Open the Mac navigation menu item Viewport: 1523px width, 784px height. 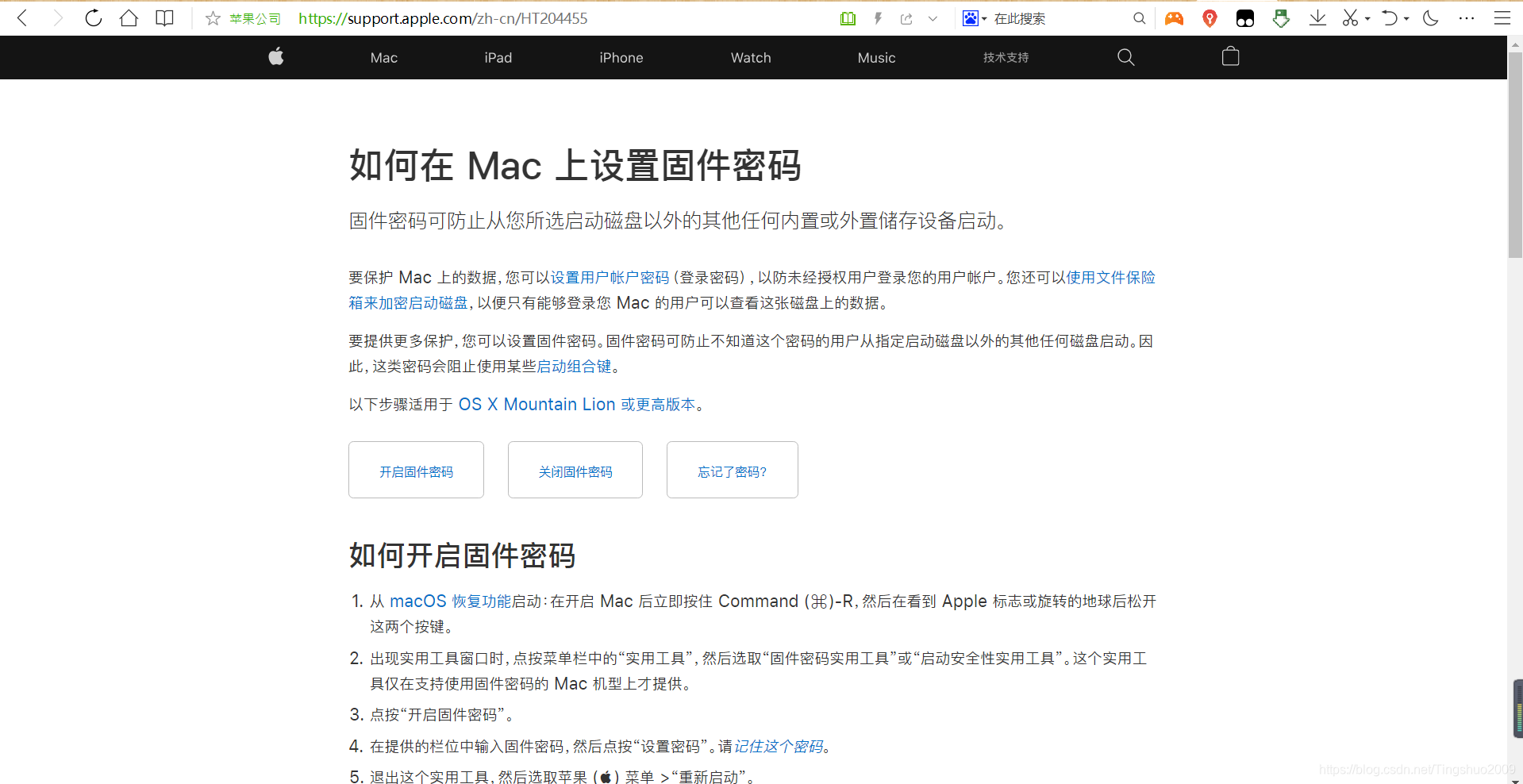[384, 58]
